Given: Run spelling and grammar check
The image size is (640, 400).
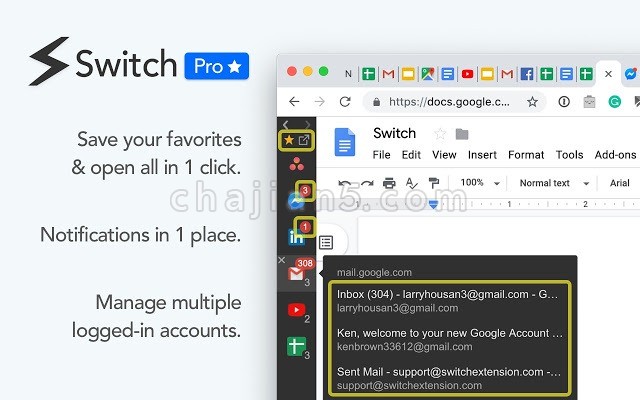Looking at the screenshot, I should tap(411, 183).
